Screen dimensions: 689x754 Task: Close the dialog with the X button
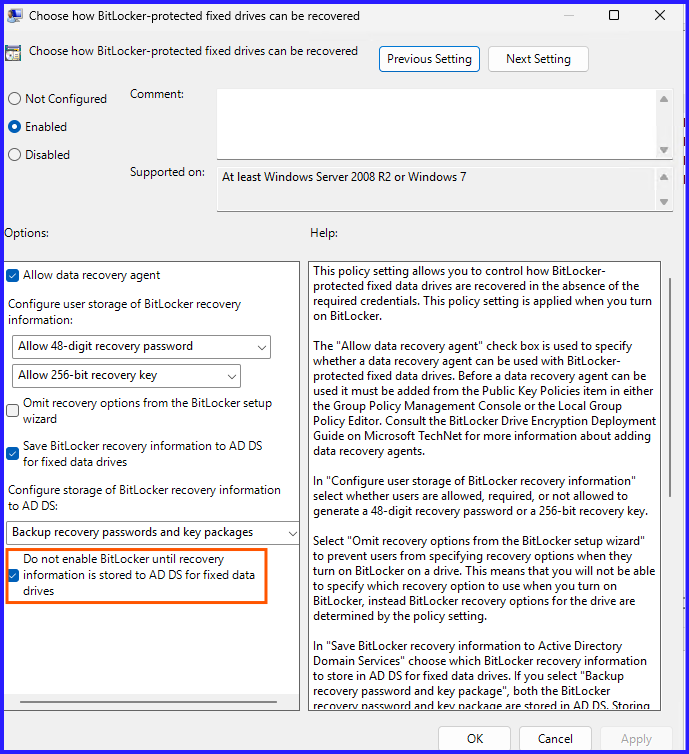[660, 16]
